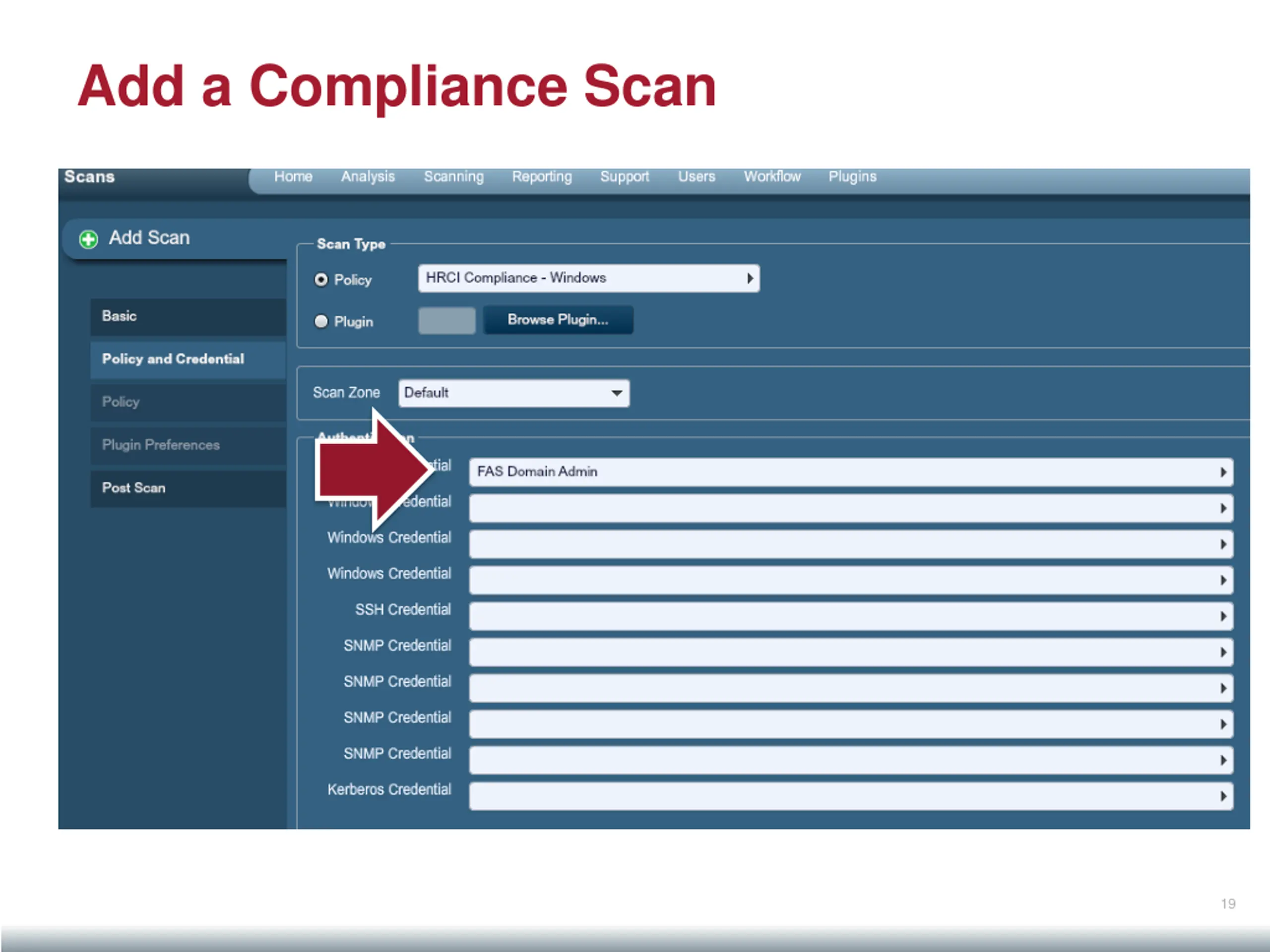Click the green plus Add Scan icon

coord(88,238)
